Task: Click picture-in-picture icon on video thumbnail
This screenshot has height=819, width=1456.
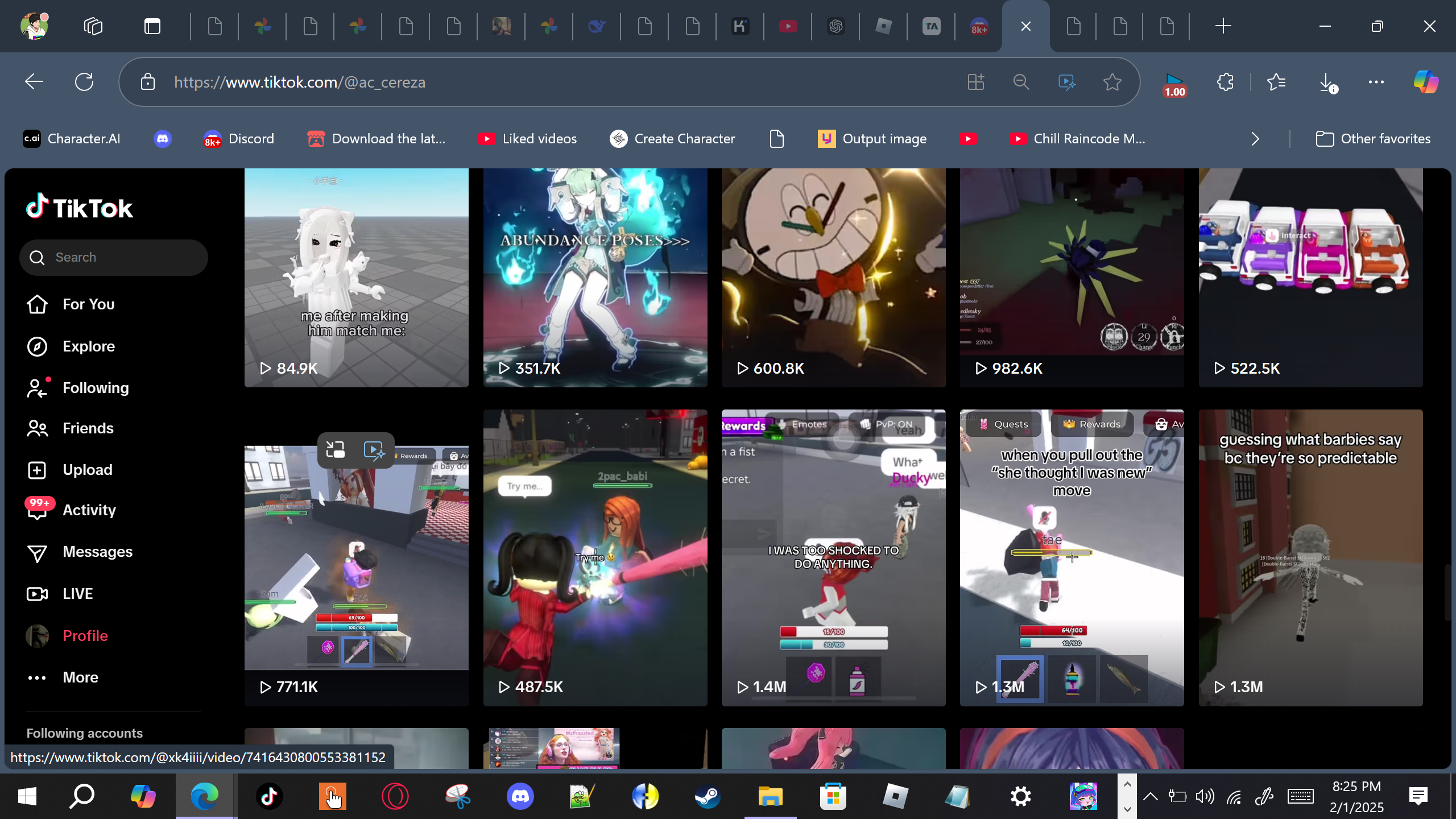Action: 336,450
